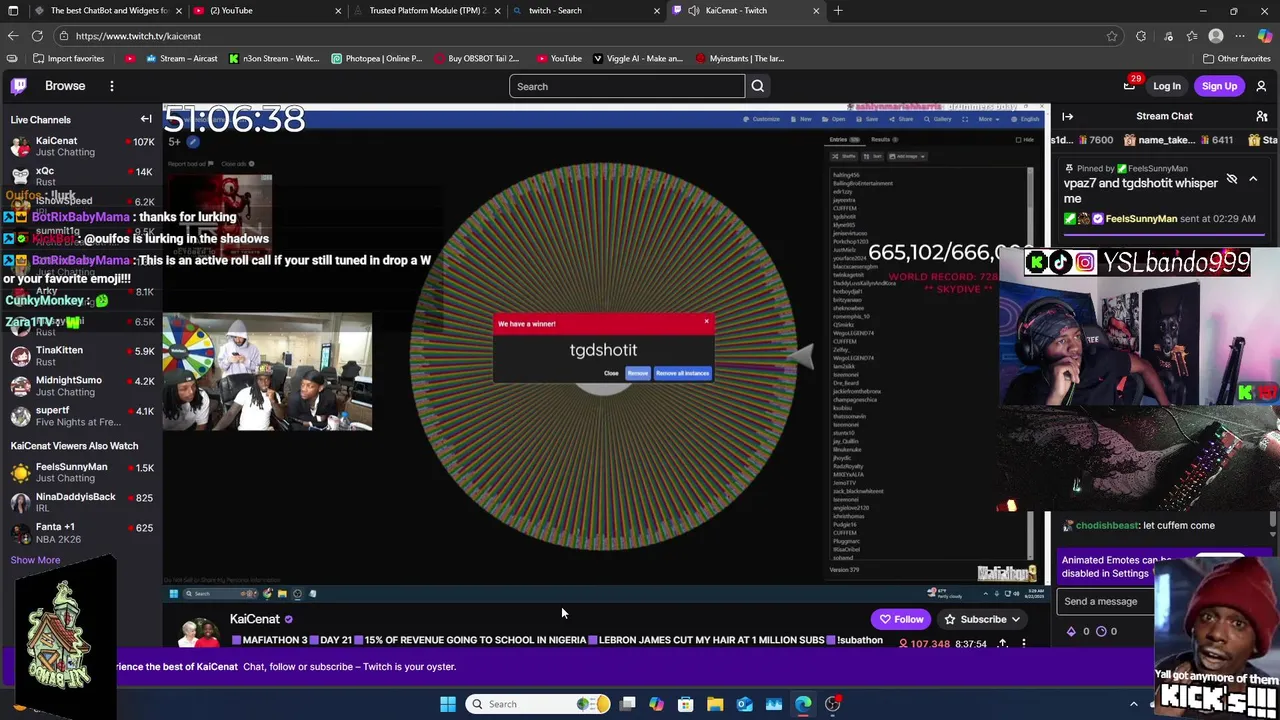Click the KaiCenat channel name link

tap(255, 619)
